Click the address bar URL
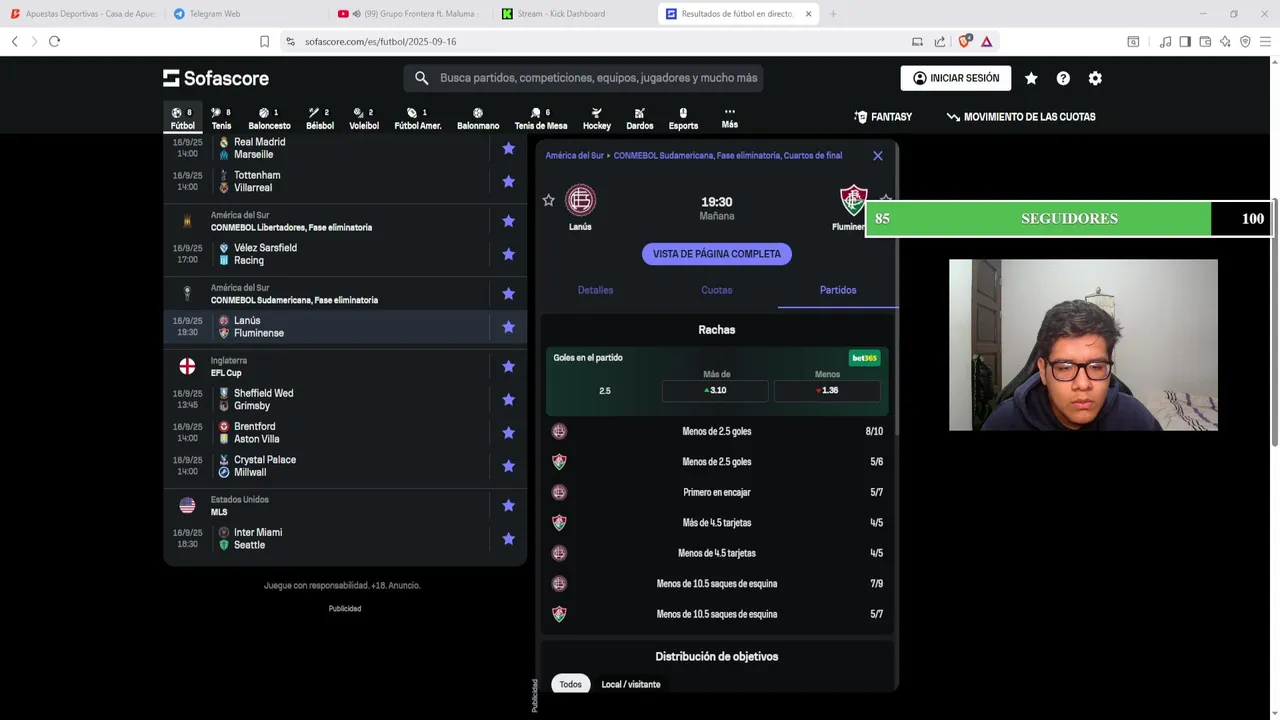The height and width of the screenshot is (720, 1280). click(x=380, y=42)
